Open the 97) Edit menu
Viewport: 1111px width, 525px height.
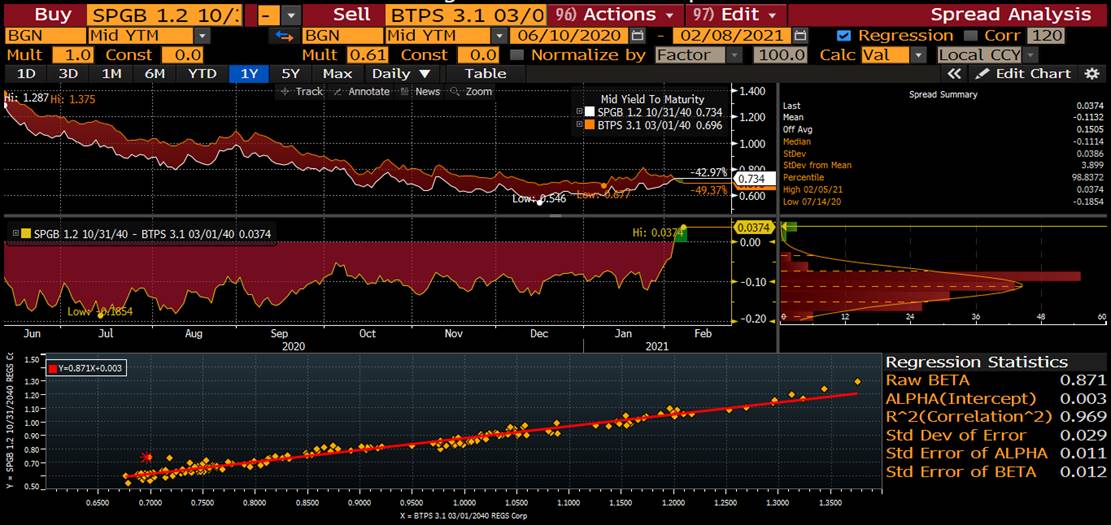tap(735, 14)
